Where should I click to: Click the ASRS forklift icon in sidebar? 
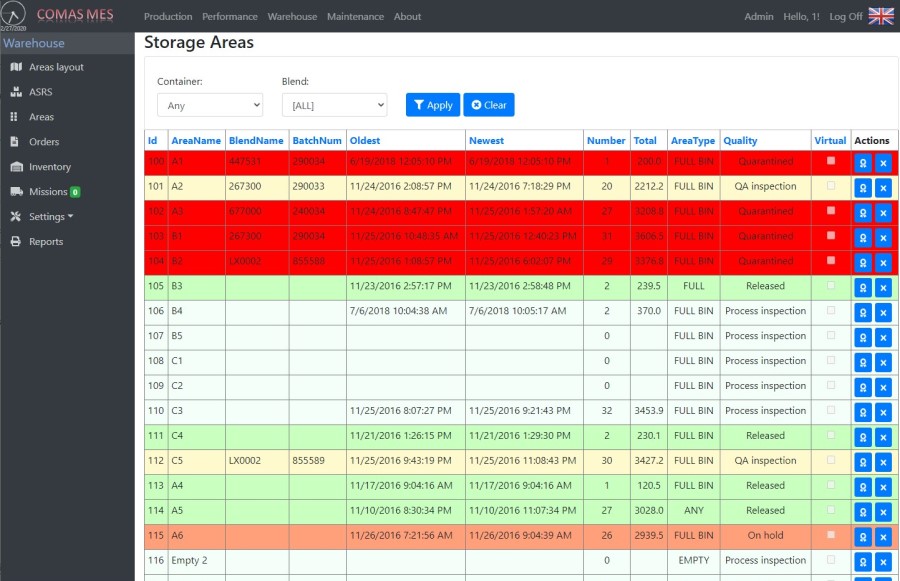click(x=16, y=92)
